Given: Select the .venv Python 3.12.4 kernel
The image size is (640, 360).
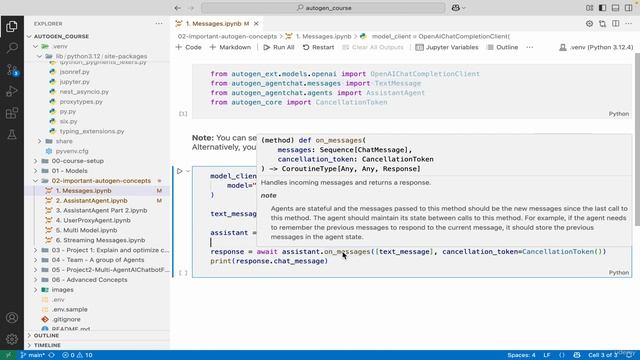Looking at the screenshot, I should (x=596, y=47).
